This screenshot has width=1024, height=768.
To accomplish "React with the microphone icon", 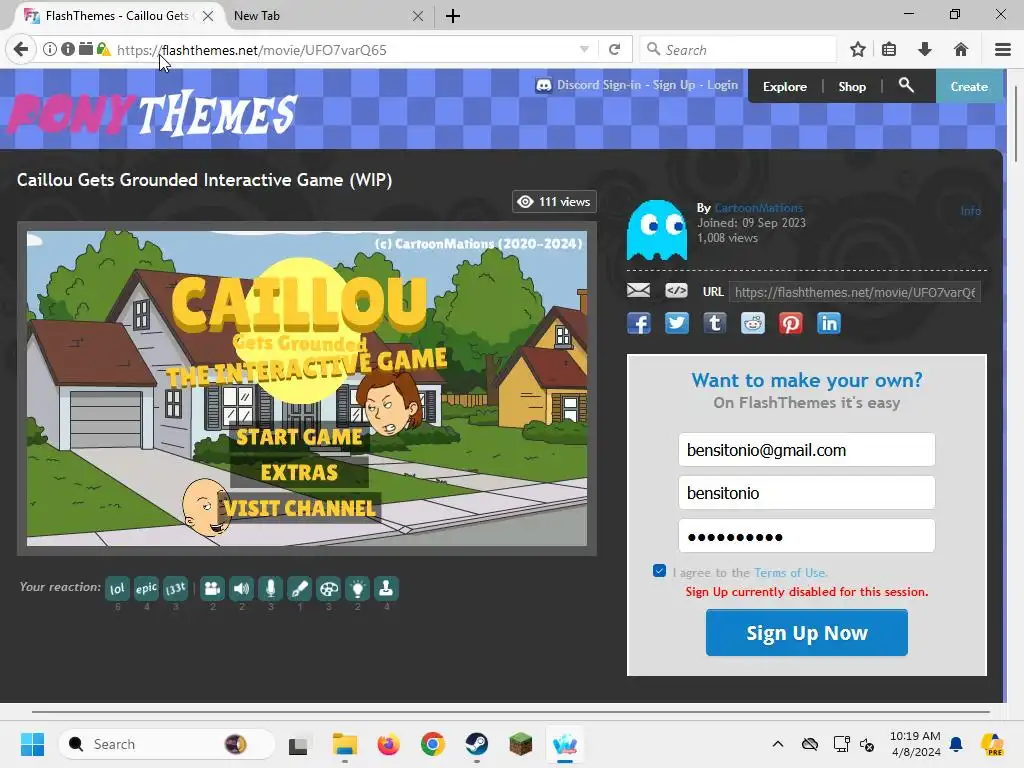I will point(270,588).
